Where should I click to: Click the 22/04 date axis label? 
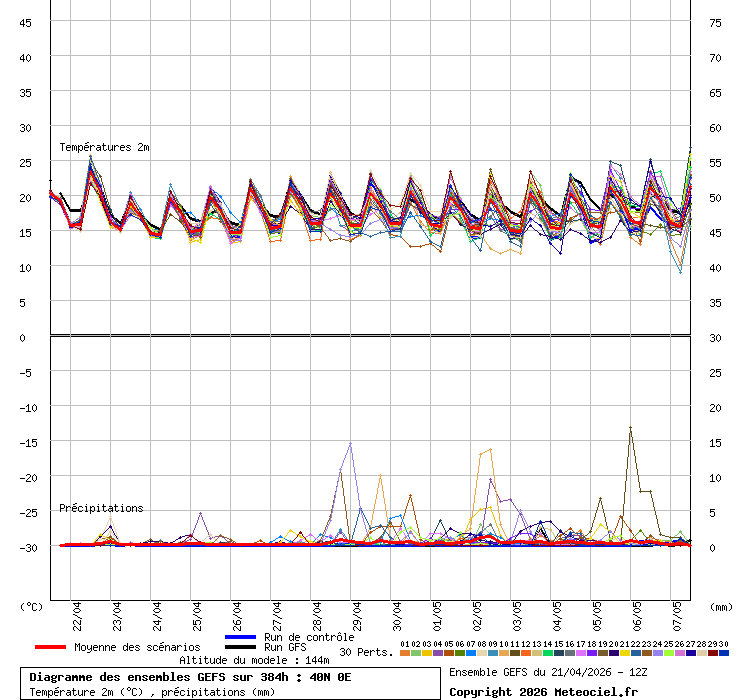(78, 612)
